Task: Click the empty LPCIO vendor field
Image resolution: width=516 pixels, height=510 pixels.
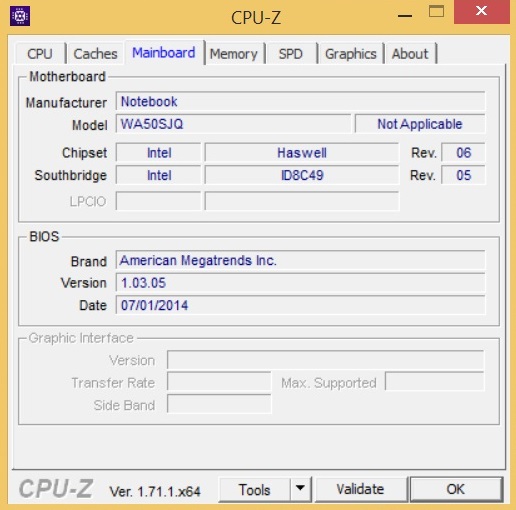Action: (x=159, y=201)
